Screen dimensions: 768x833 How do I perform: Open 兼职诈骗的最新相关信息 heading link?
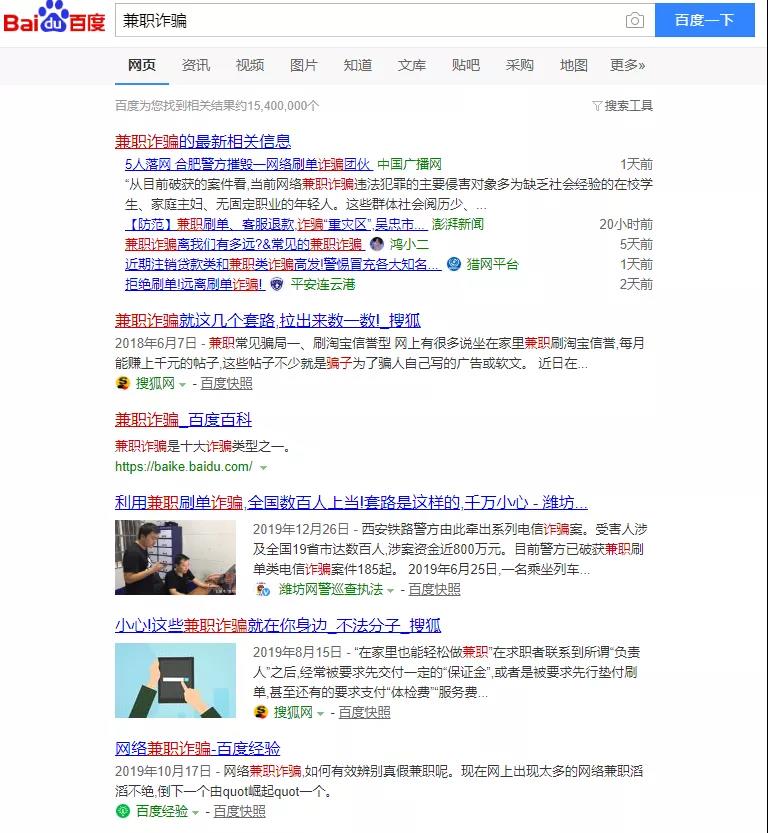[203, 141]
